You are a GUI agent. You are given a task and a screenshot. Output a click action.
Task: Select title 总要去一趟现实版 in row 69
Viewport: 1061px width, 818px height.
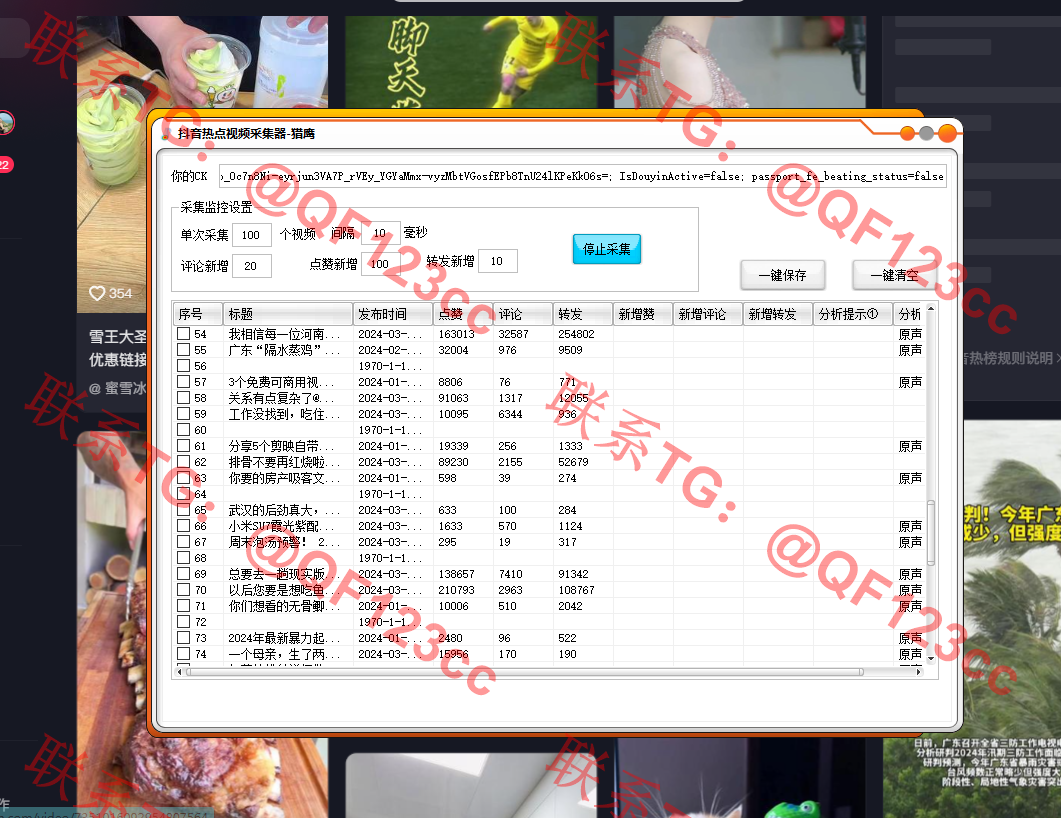(x=284, y=574)
